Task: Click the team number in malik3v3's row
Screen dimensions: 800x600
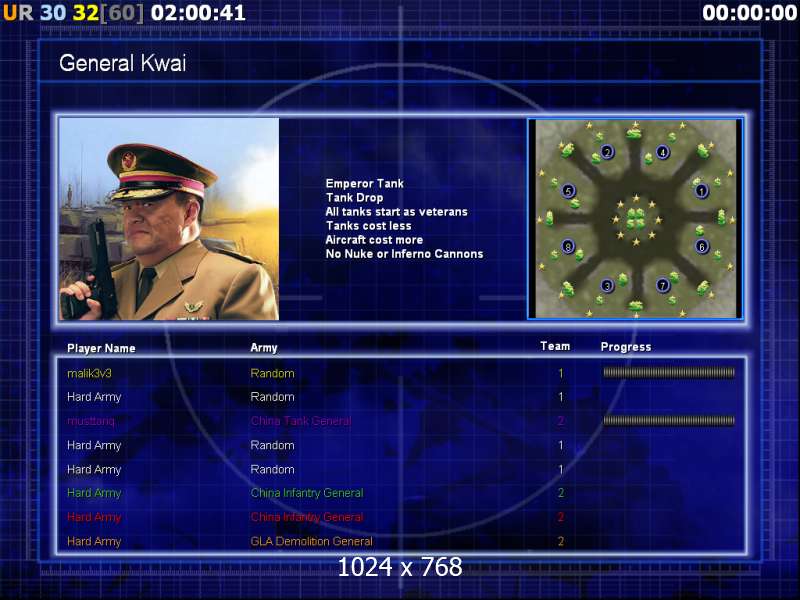Action: coord(561,373)
